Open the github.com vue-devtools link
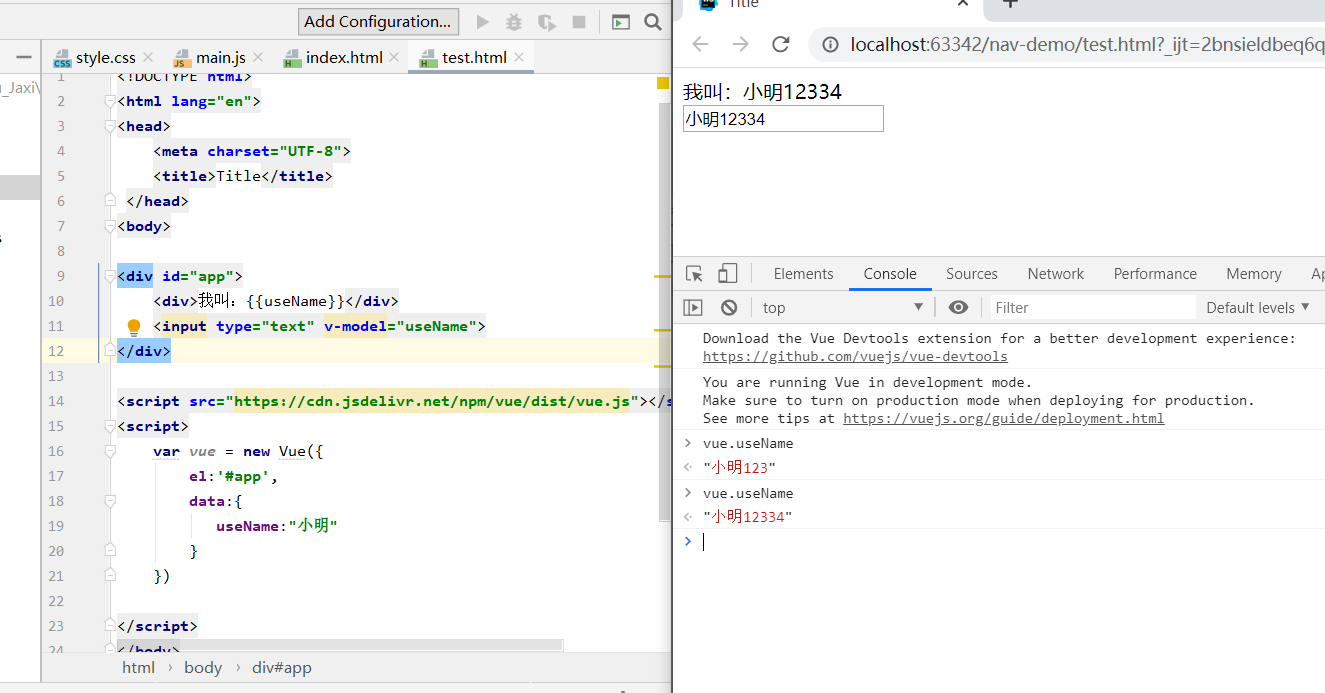1325x693 pixels. click(x=855, y=357)
